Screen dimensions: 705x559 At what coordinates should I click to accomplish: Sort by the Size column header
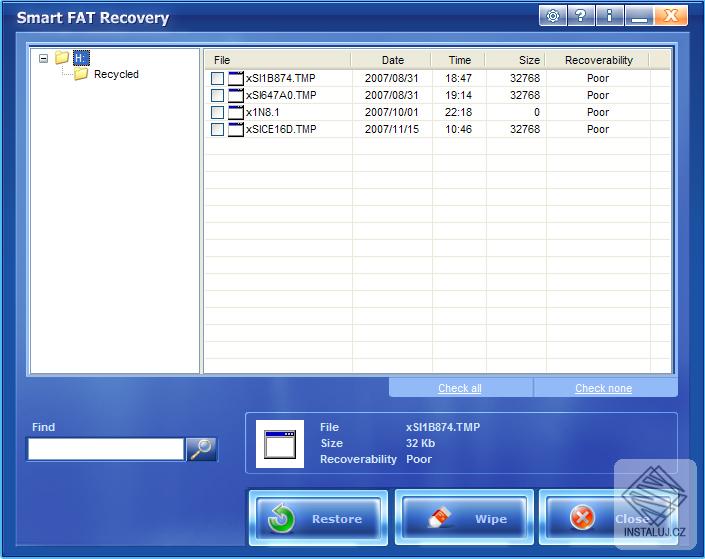tap(516, 60)
